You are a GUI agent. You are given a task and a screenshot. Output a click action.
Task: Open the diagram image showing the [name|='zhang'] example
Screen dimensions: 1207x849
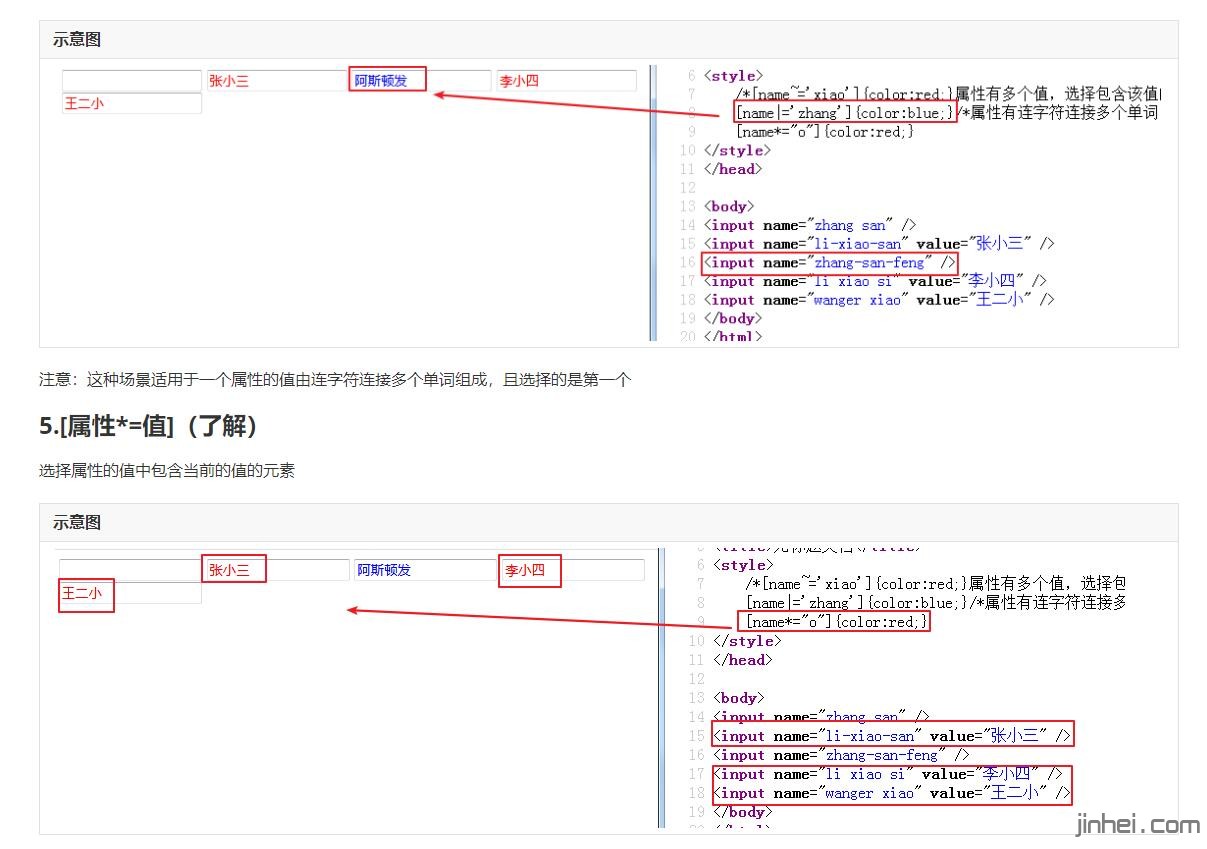(609, 203)
